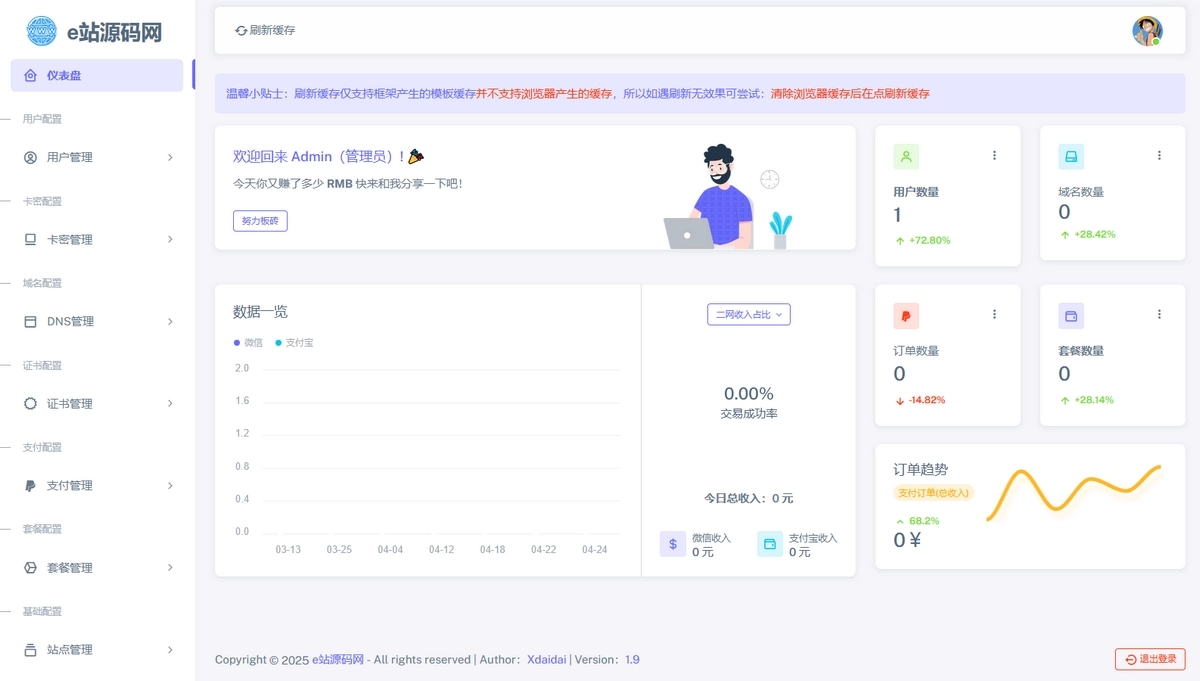Open the three-dot menu on 套餐数量 card
This screenshot has width=1200, height=681.
[x=1159, y=314]
